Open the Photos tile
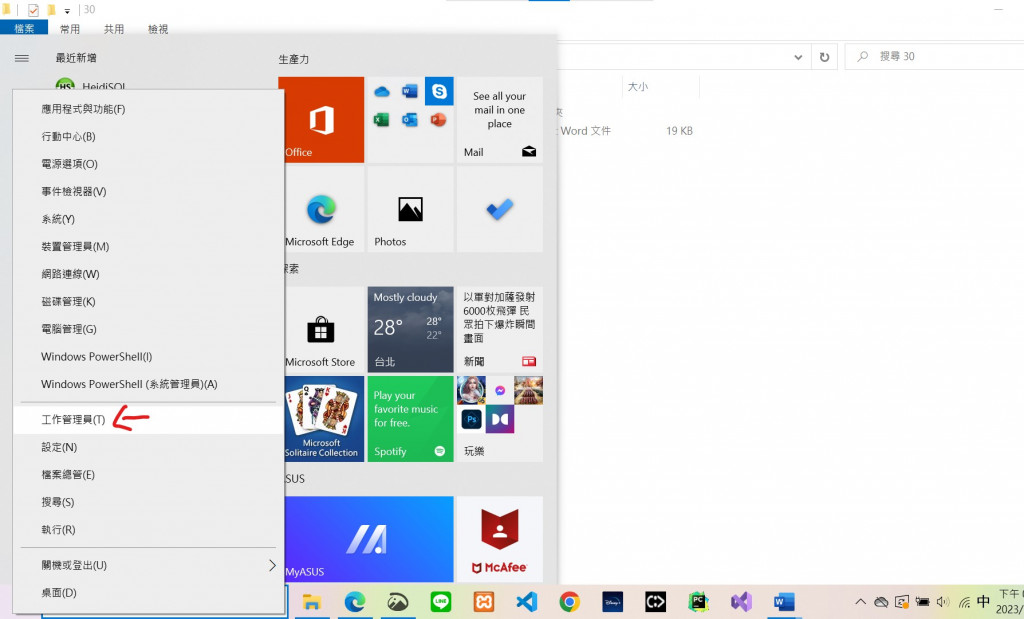This screenshot has width=1024, height=619. tap(410, 209)
